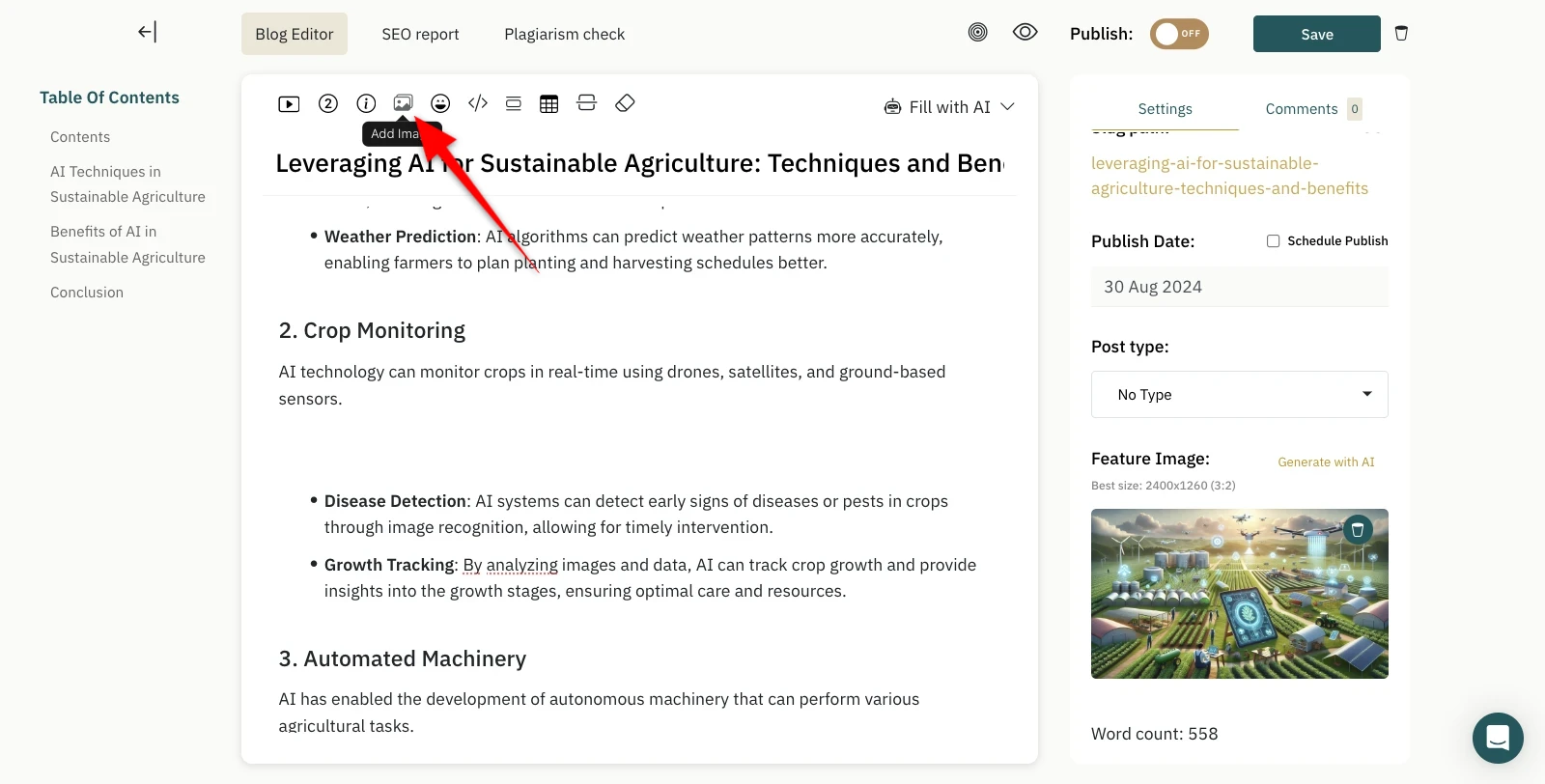Viewport: 1545px width, 784px height.
Task: Jump to Conclusion section in contents
Action: point(87,293)
